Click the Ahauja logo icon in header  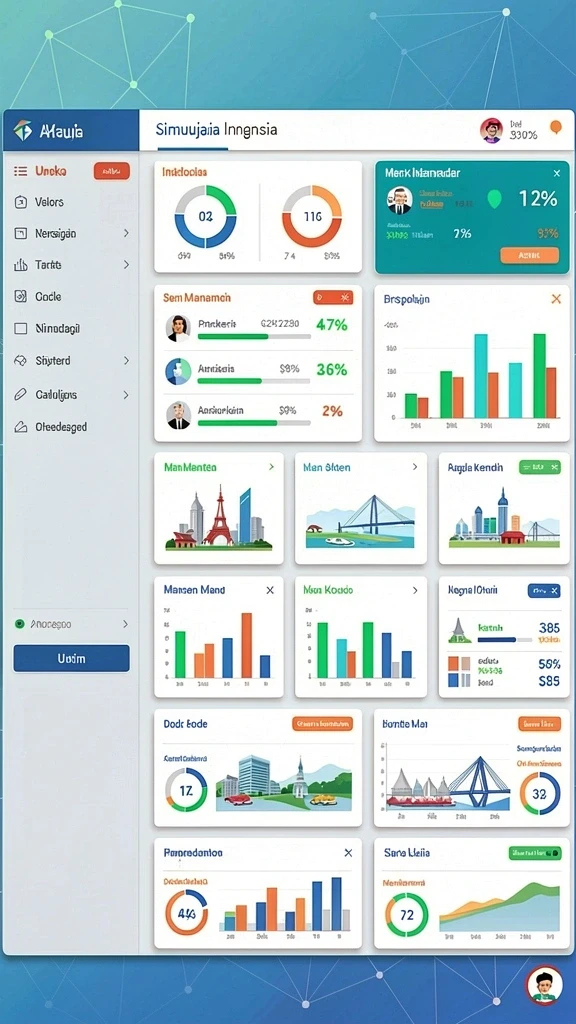click(x=22, y=131)
